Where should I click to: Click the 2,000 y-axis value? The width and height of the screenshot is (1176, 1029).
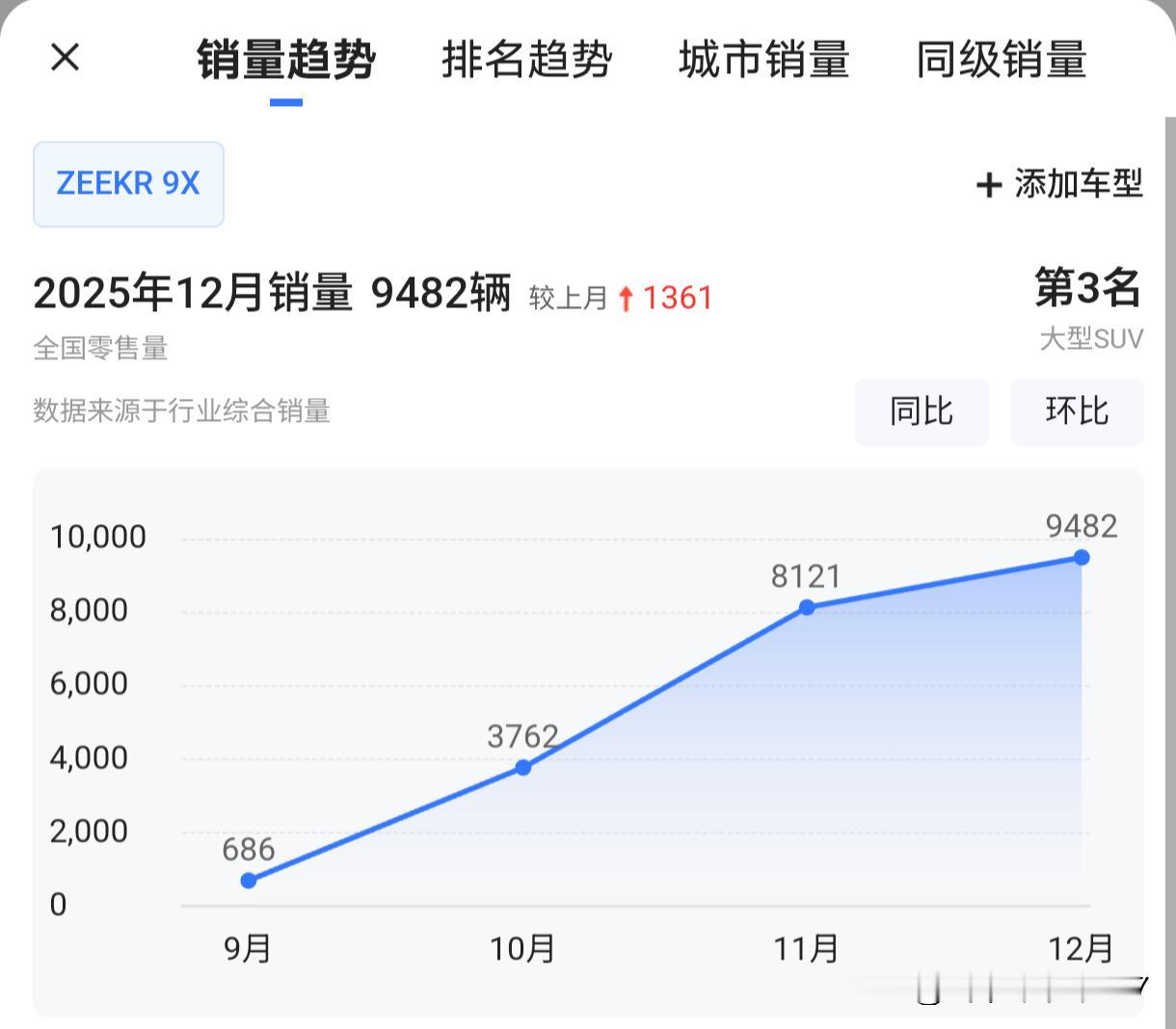tap(89, 831)
